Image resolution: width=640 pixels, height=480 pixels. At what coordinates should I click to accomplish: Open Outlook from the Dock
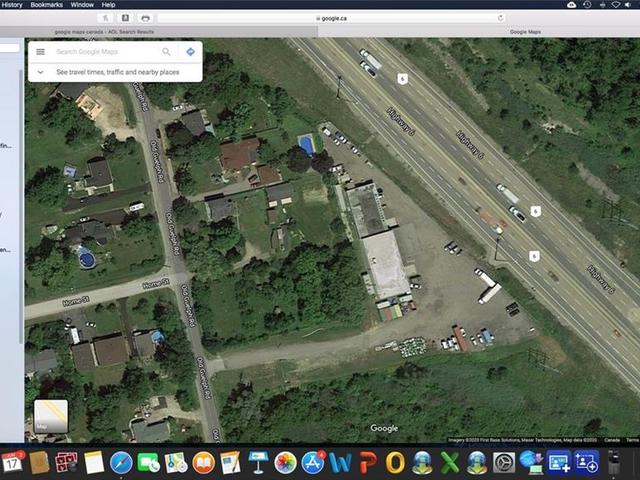395,463
